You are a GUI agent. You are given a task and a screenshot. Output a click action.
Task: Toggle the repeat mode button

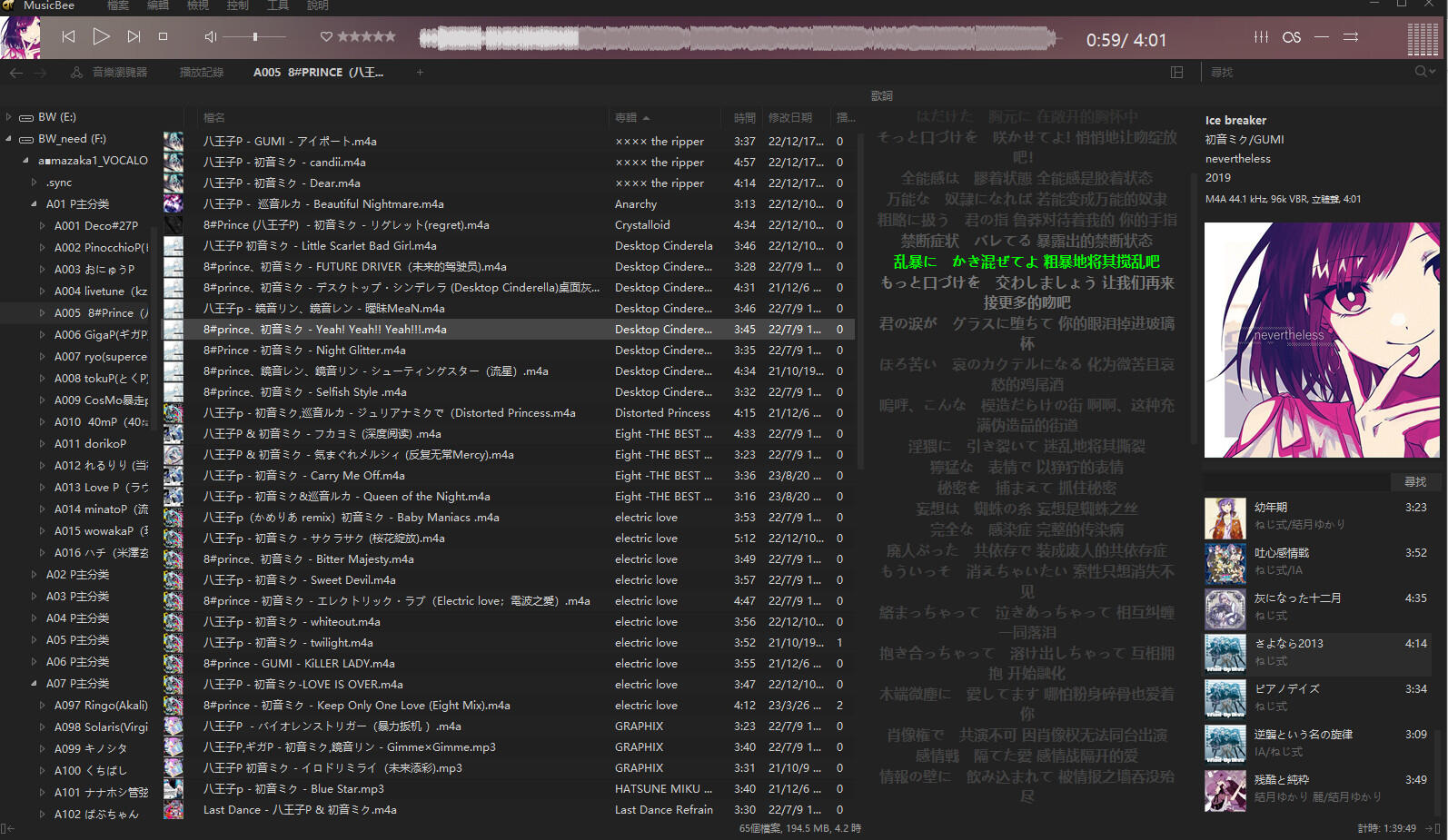(1322, 37)
